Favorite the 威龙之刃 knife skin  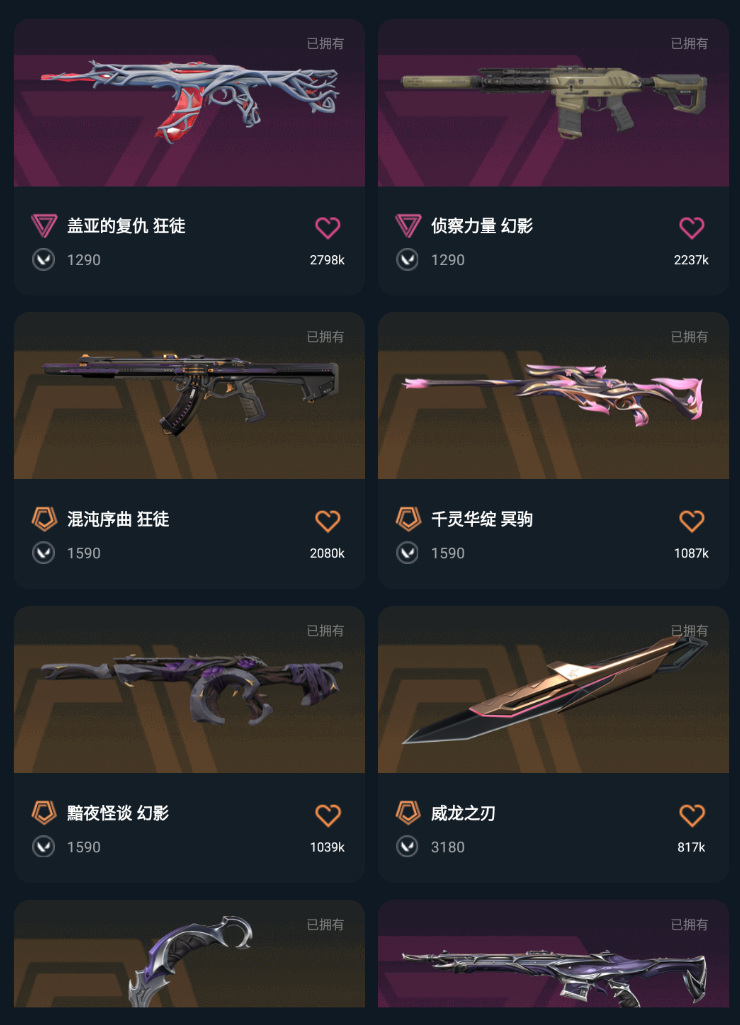(x=692, y=815)
